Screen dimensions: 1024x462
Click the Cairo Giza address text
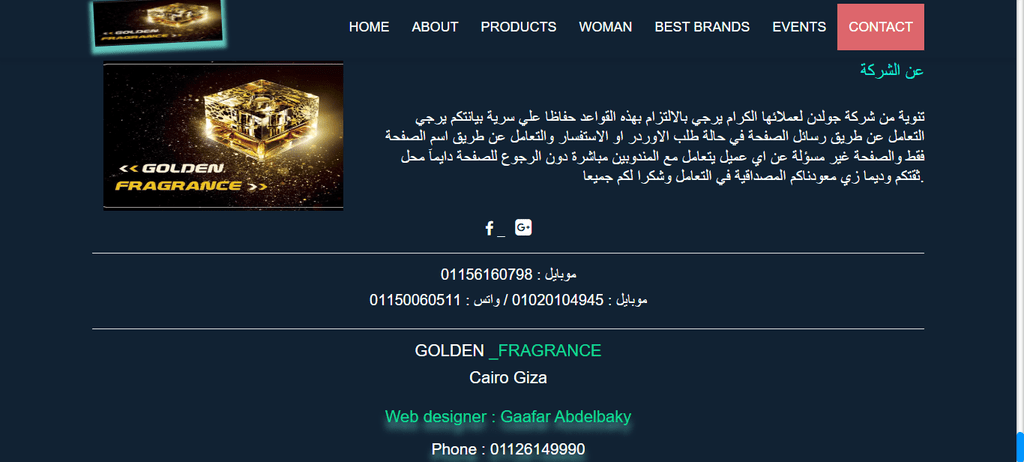(508, 378)
